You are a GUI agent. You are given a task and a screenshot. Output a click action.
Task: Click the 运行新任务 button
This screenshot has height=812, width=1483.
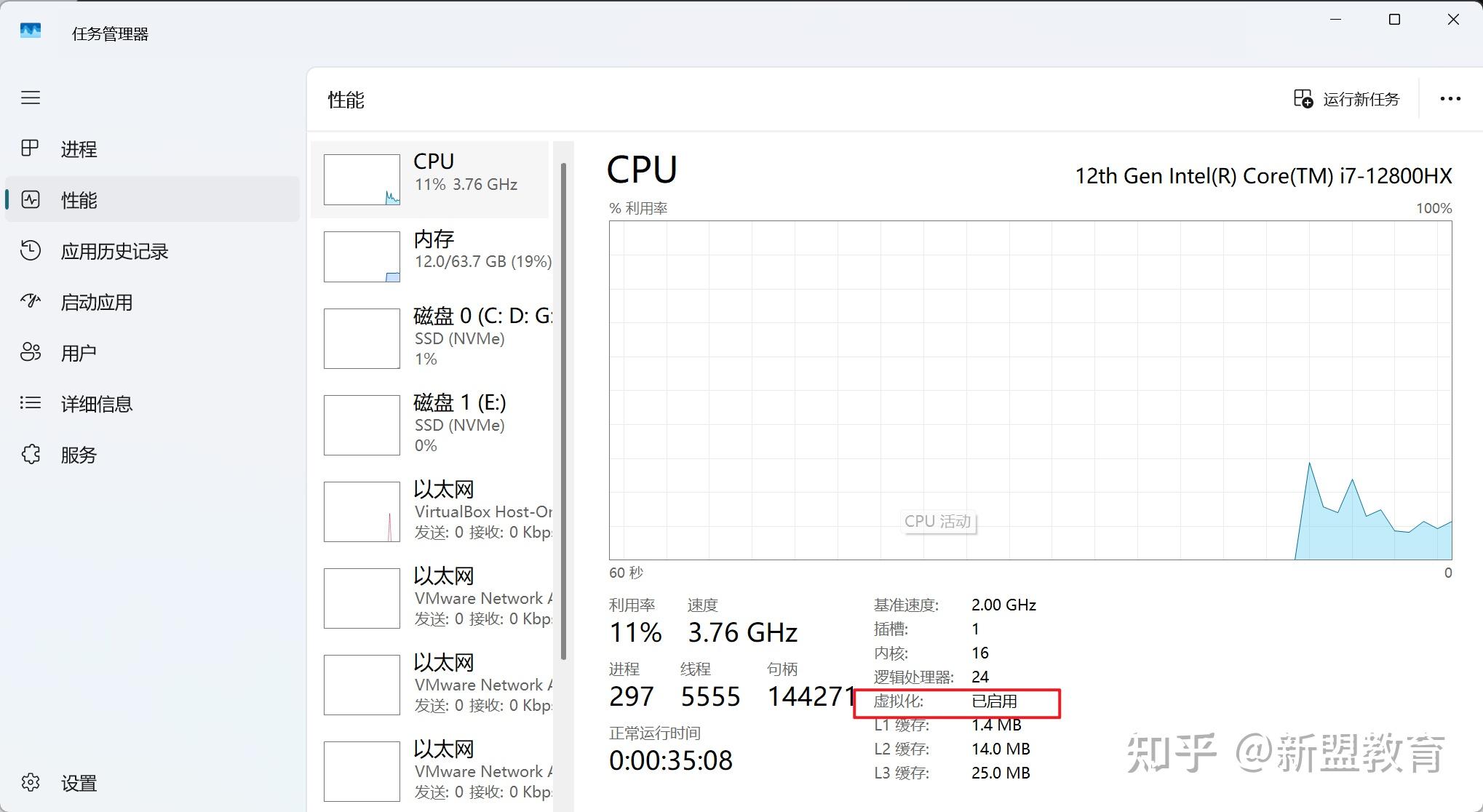pyautogui.click(x=1345, y=98)
